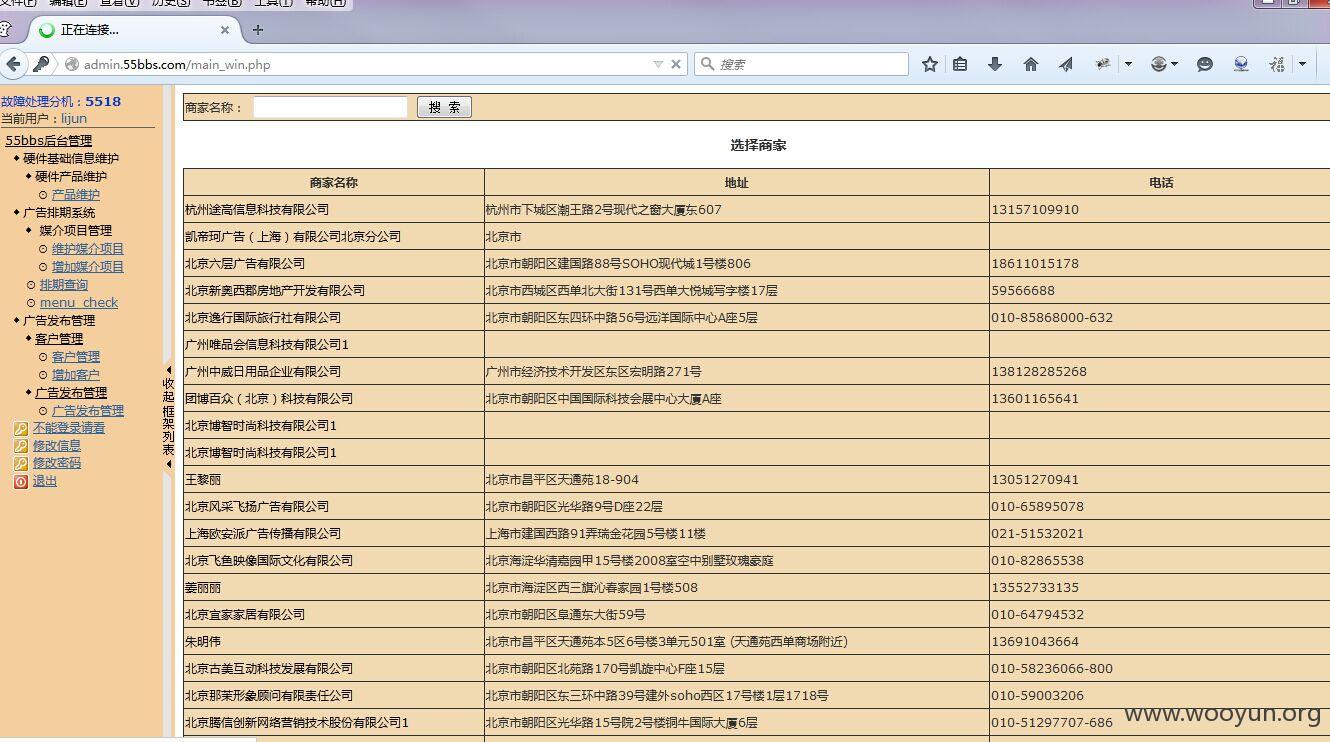Select merchant 朱明伟
Screen dimensions: 1330x742
(x=203, y=642)
